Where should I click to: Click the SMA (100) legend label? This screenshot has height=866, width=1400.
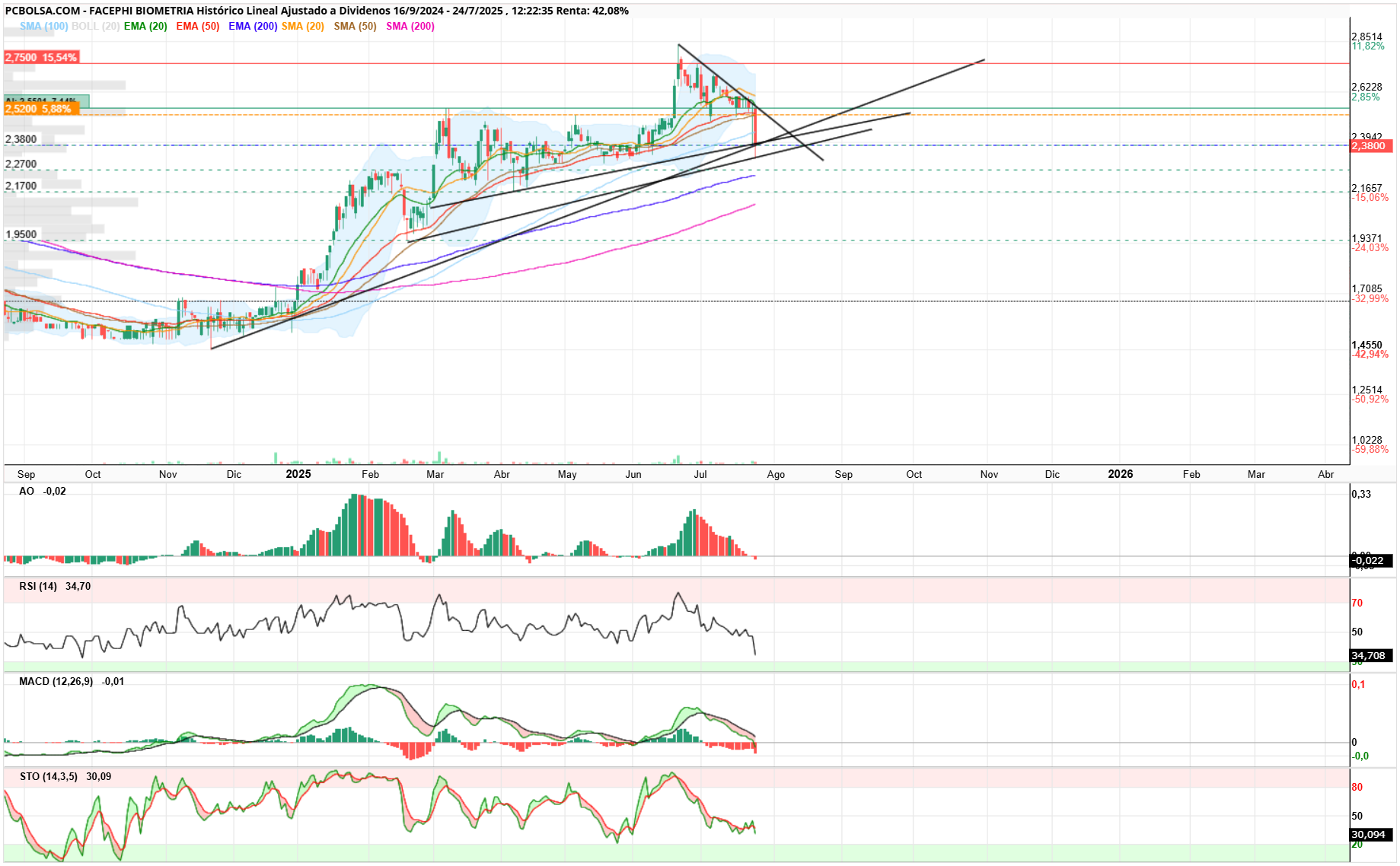43,26
